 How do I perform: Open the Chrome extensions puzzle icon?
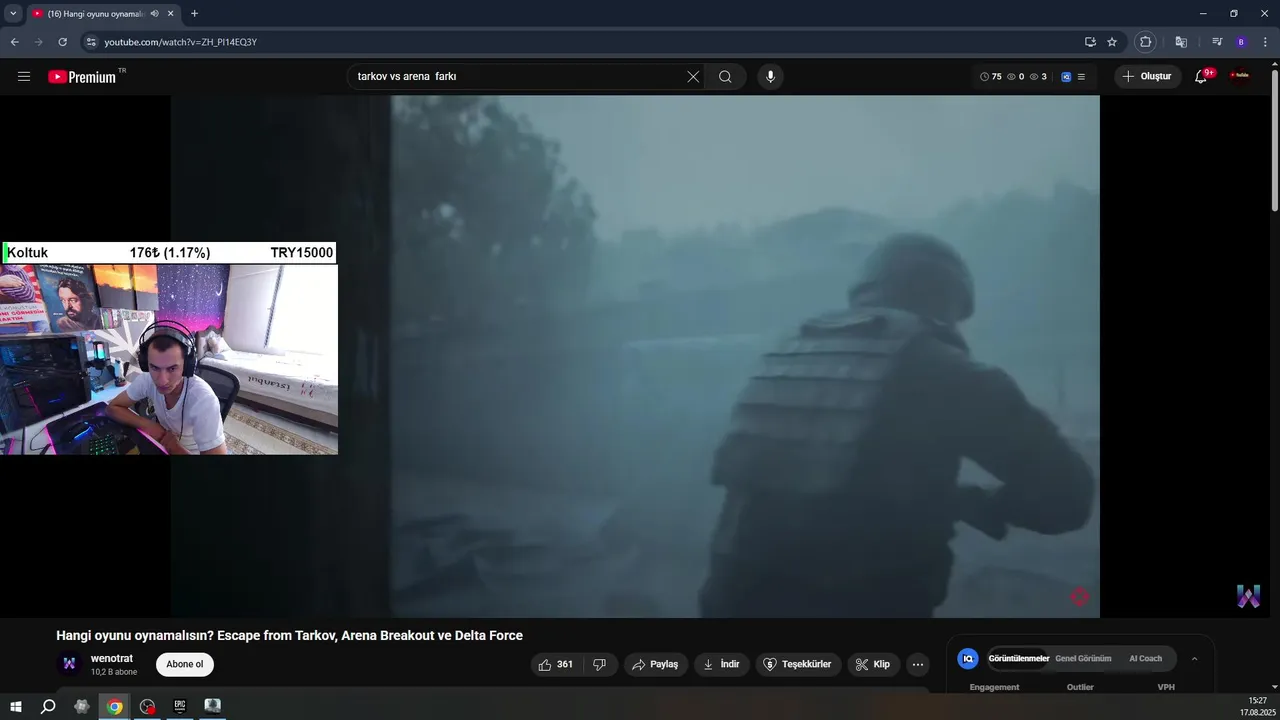point(1146,42)
